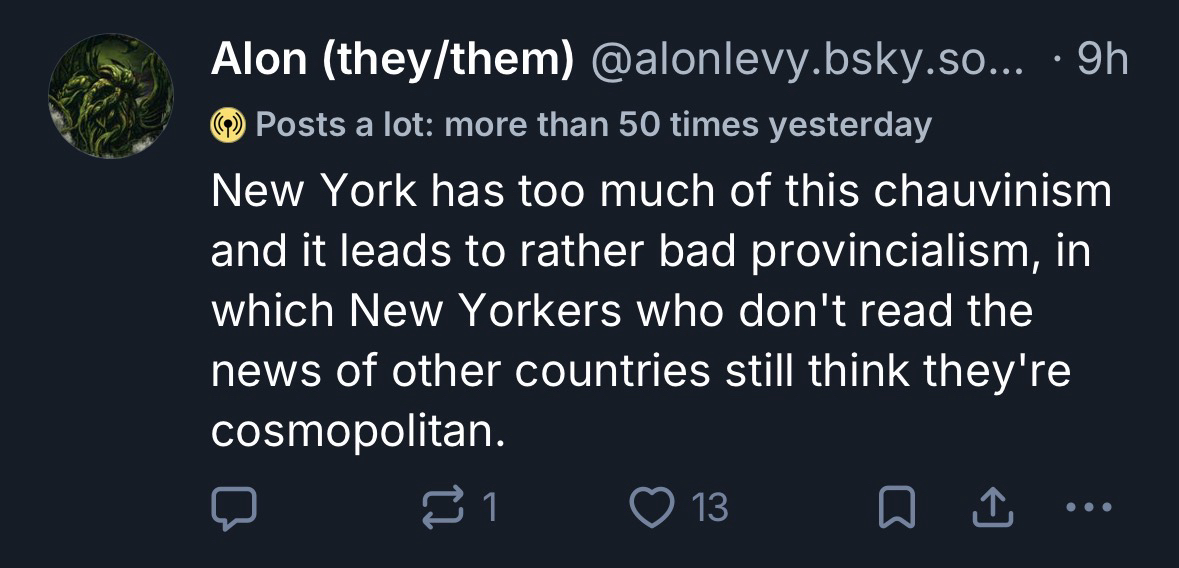Repost using the arrows icon
The width and height of the screenshot is (1179, 568).
click(443, 509)
